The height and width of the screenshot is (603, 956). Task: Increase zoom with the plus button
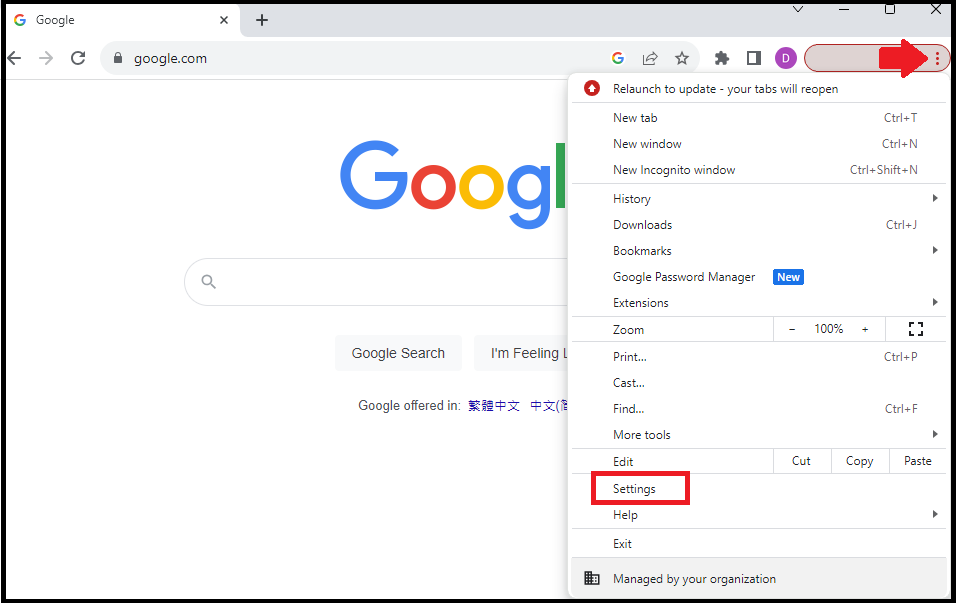click(865, 329)
